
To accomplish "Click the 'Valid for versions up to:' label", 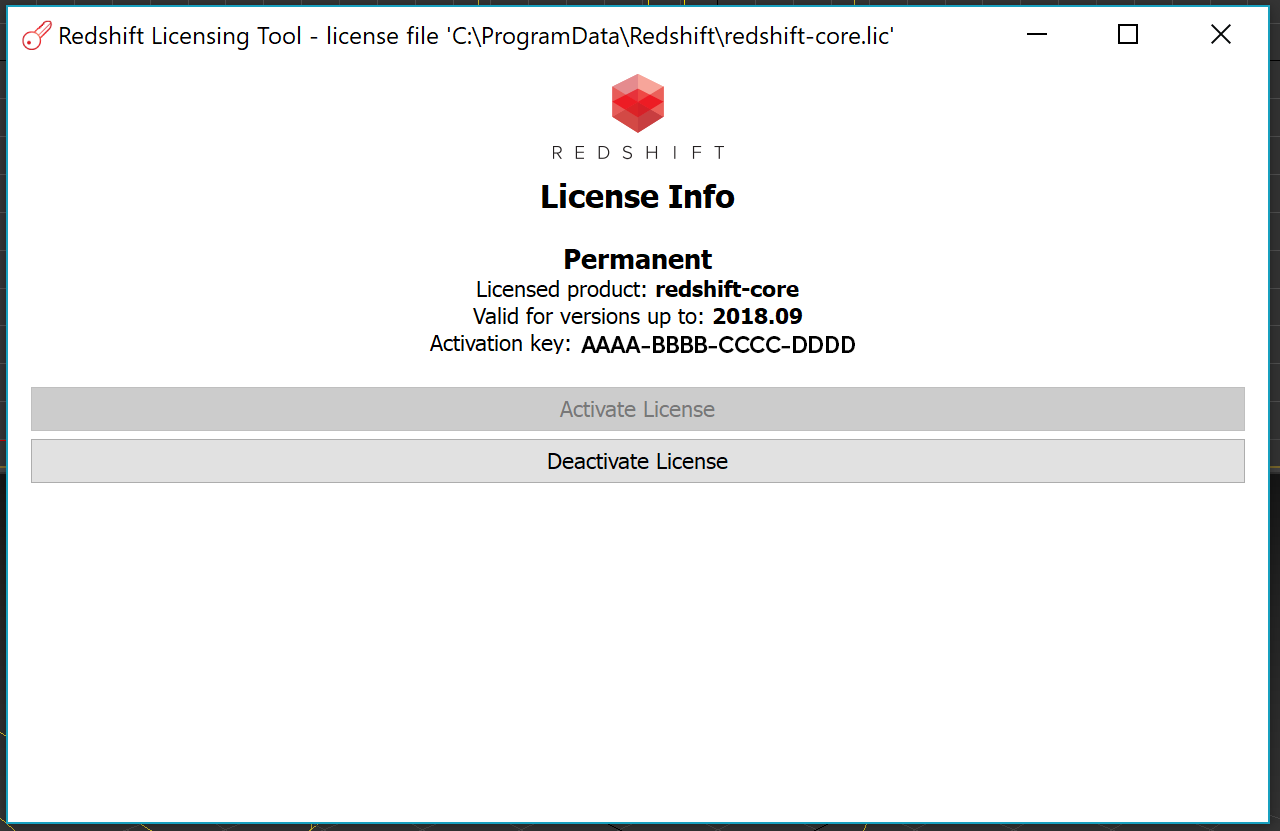I will pos(590,317).
